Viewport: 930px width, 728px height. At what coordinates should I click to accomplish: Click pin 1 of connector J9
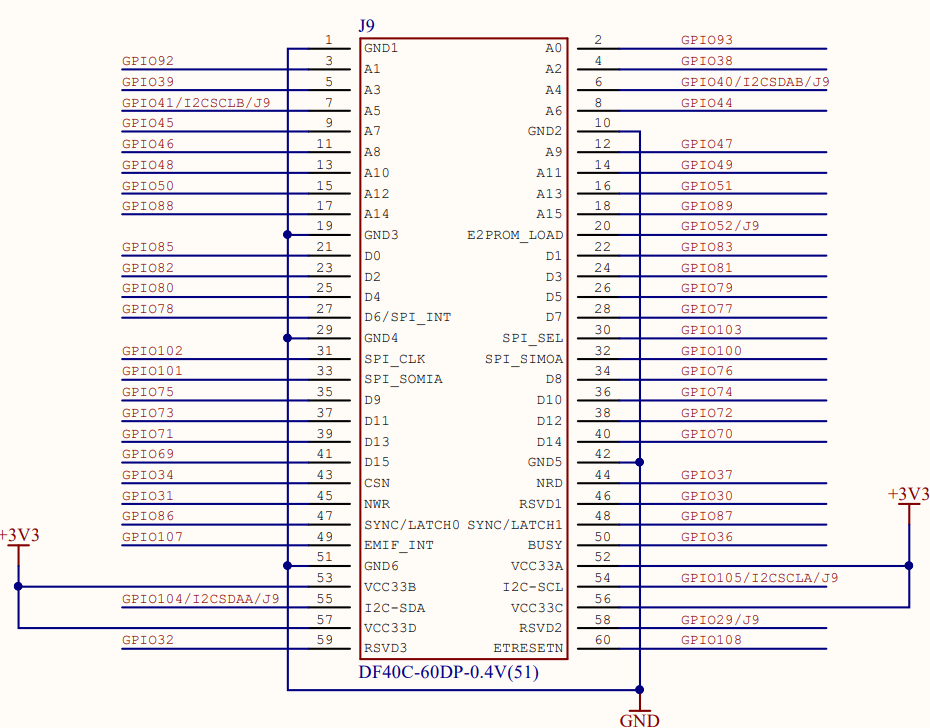tap(330, 47)
